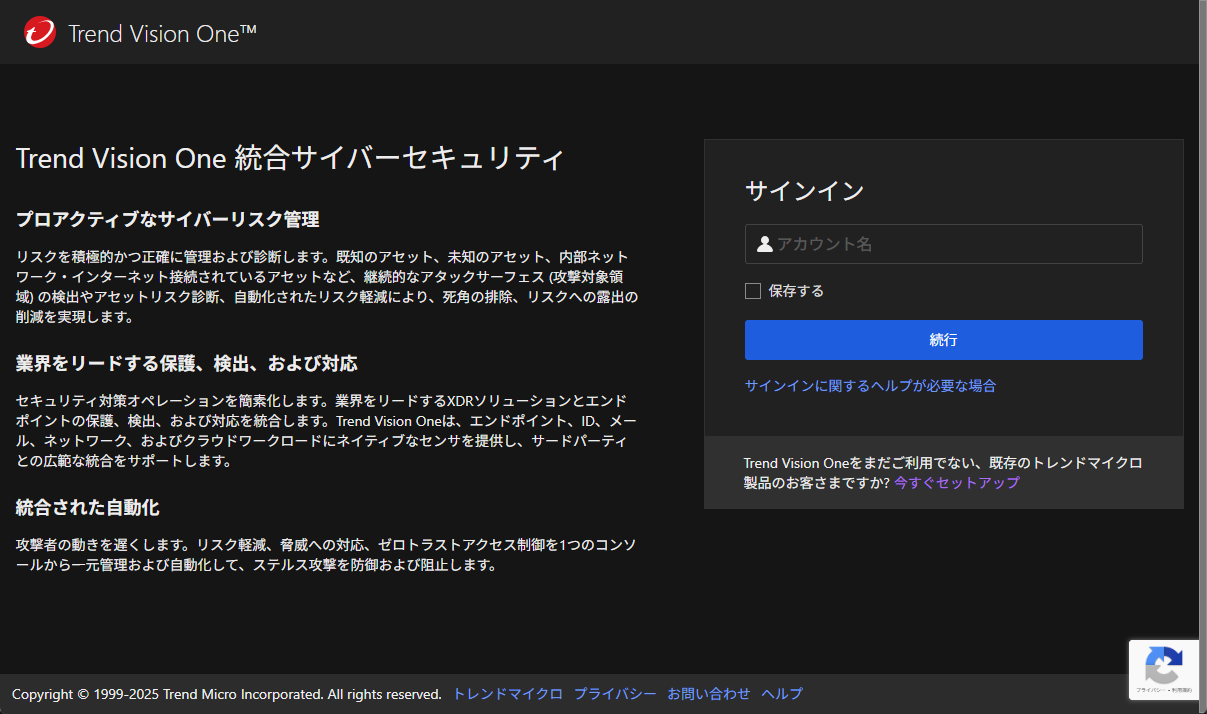This screenshot has width=1207, height=714.
Task: Click the Trend Vision One™ header brand text
Action: pyautogui.click(x=162, y=32)
